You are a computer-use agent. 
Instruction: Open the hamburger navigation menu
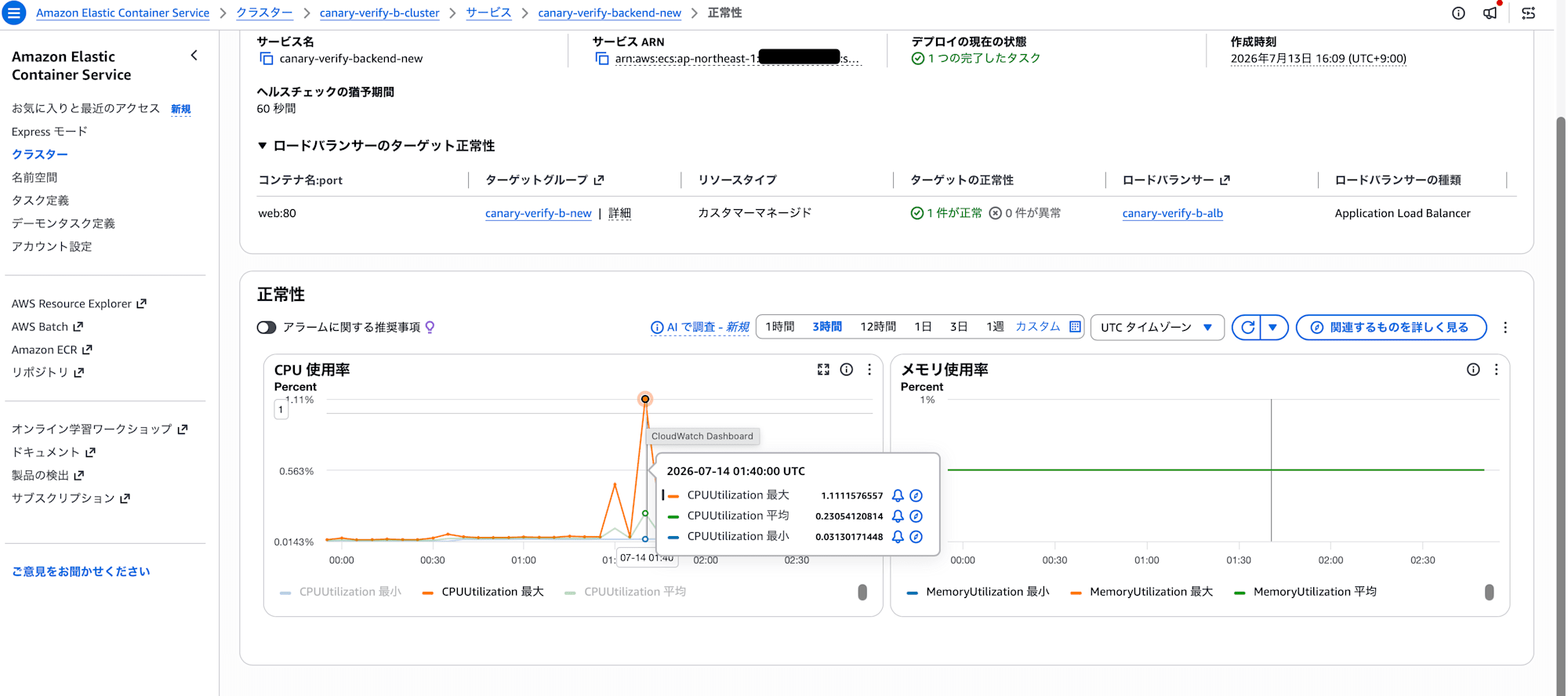[x=14, y=13]
